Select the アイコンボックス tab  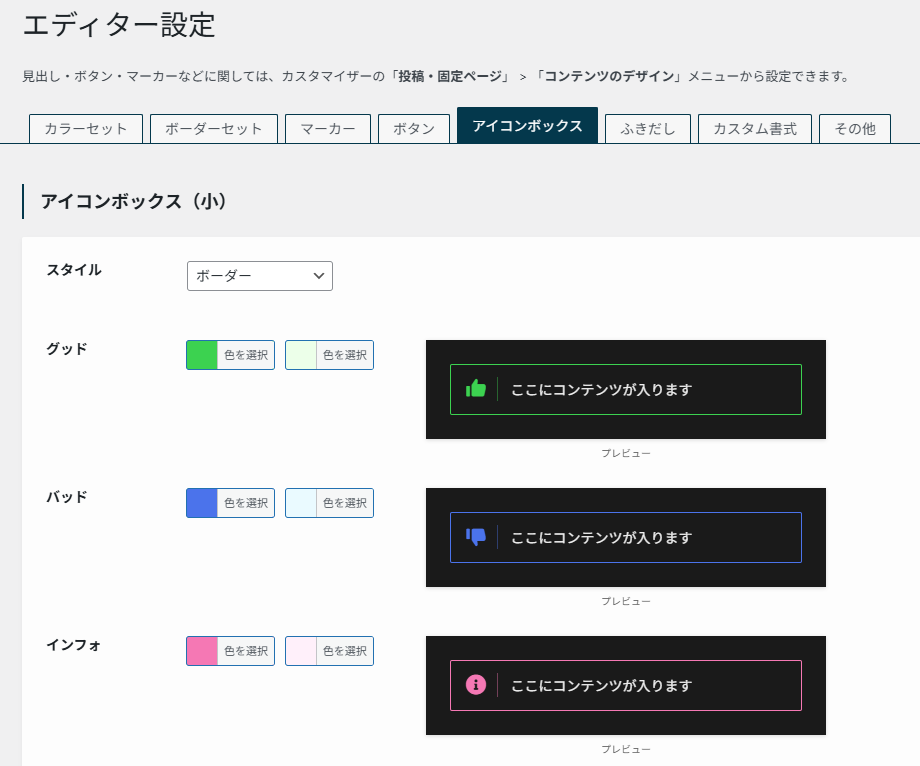click(527, 126)
